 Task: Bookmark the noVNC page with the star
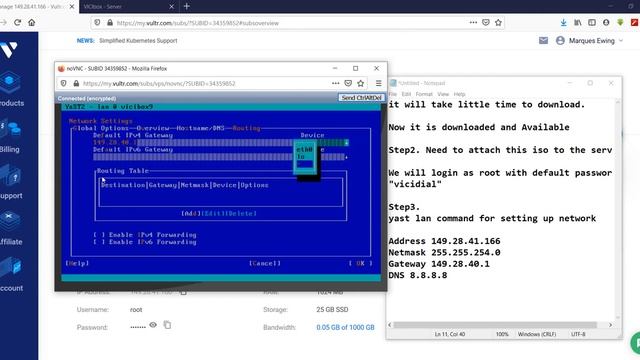click(x=360, y=83)
